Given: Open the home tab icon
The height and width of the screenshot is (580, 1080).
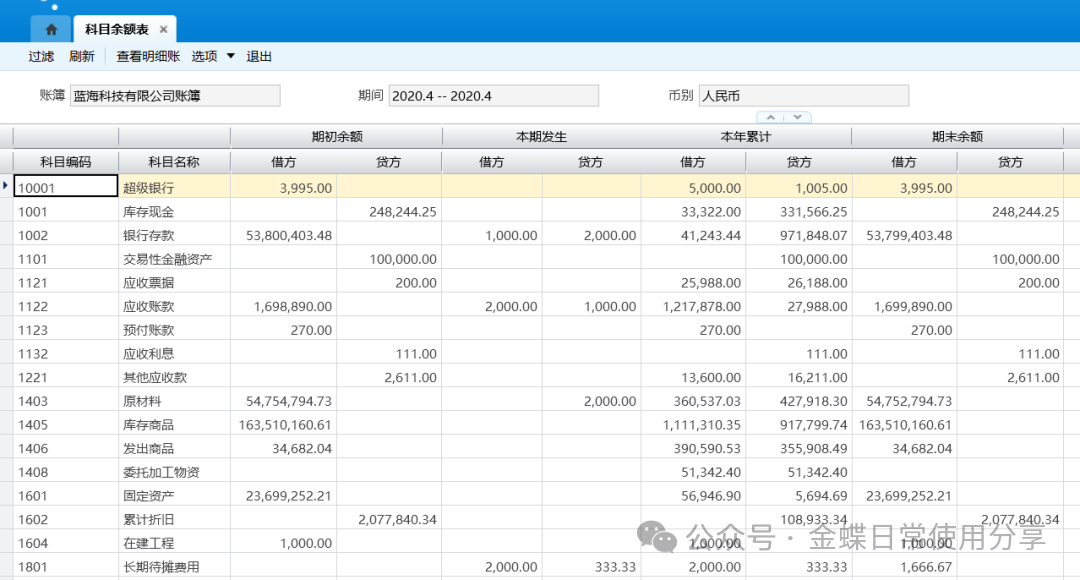Looking at the screenshot, I should 51,29.
